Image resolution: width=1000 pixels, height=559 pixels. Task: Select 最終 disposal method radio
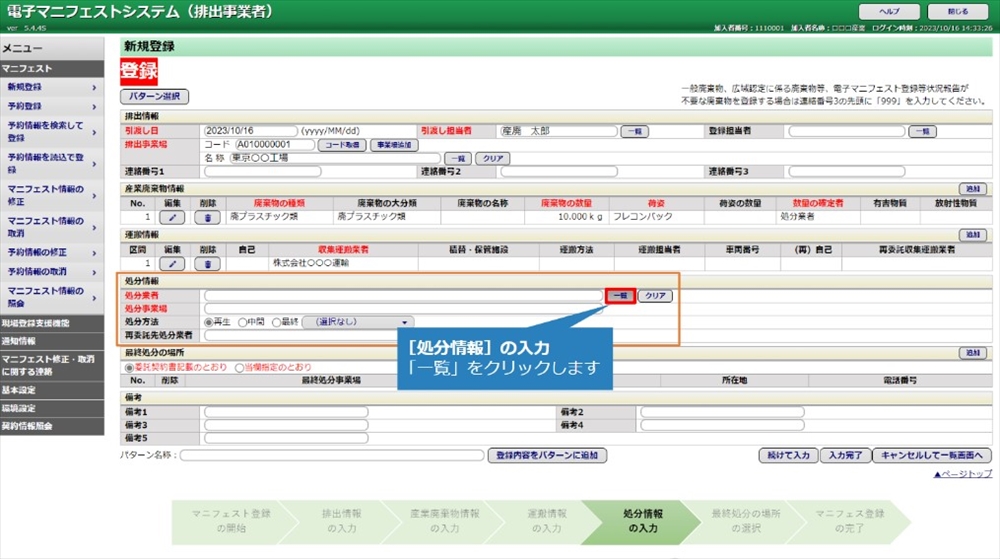tap(276, 323)
